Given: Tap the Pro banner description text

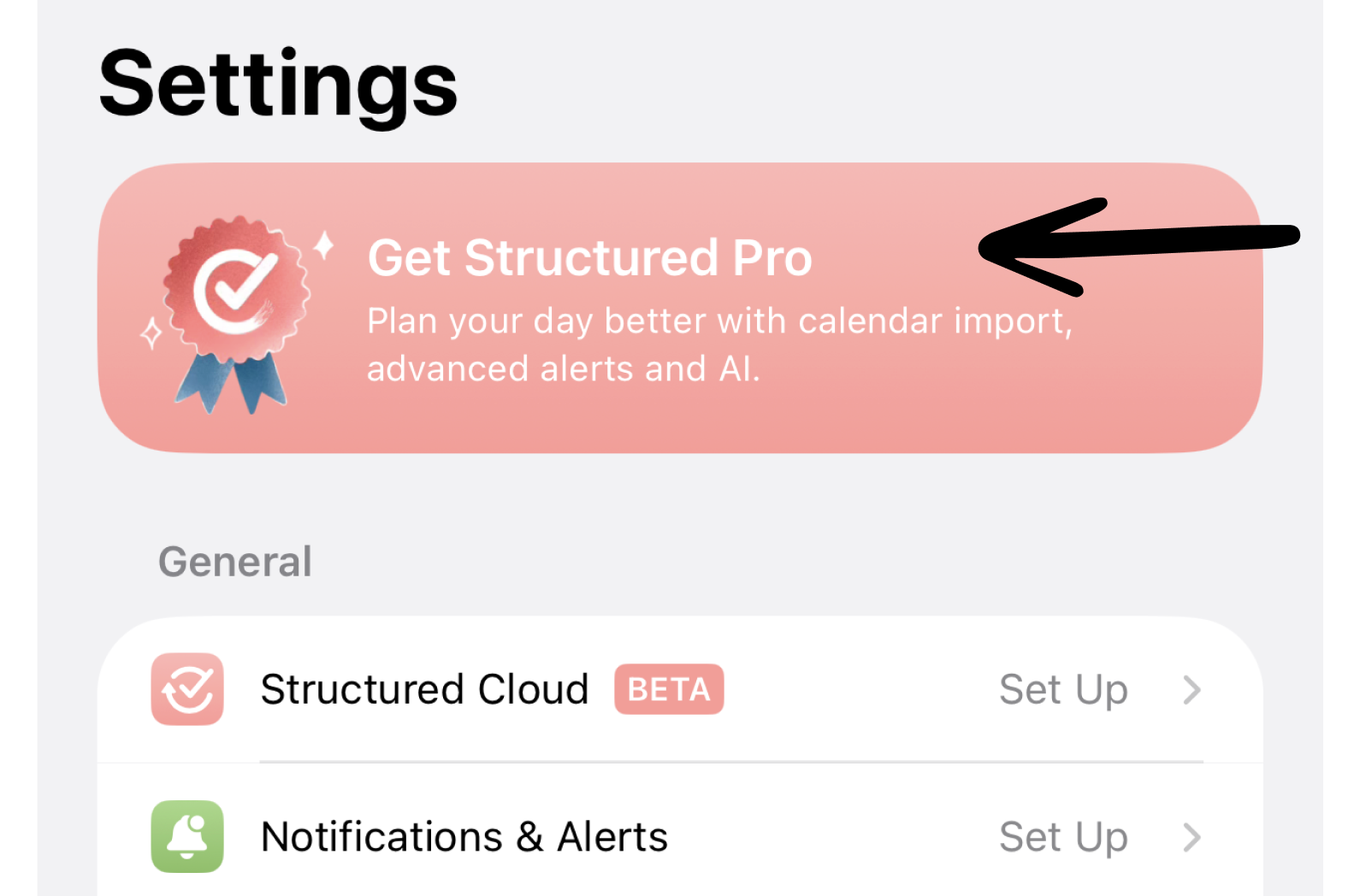Looking at the screenshot, I should (x=719, y=345).
